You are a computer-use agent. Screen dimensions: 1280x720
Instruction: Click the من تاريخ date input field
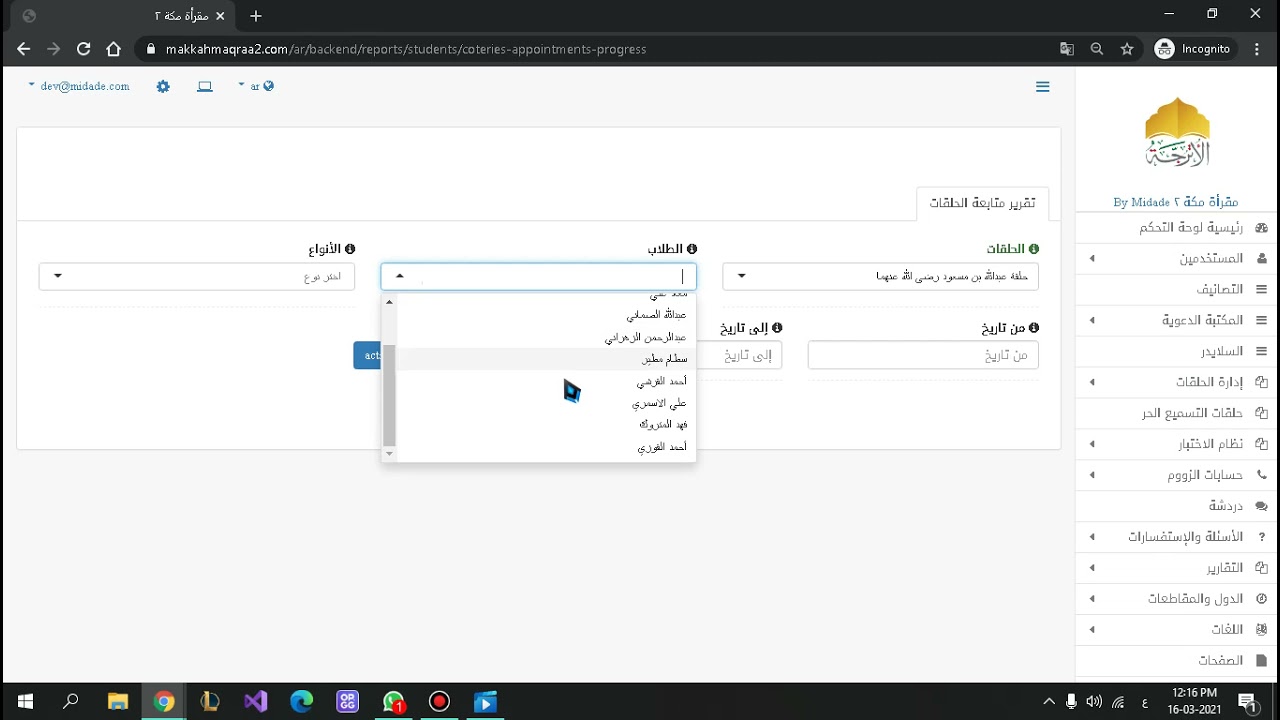pos(923,355)
